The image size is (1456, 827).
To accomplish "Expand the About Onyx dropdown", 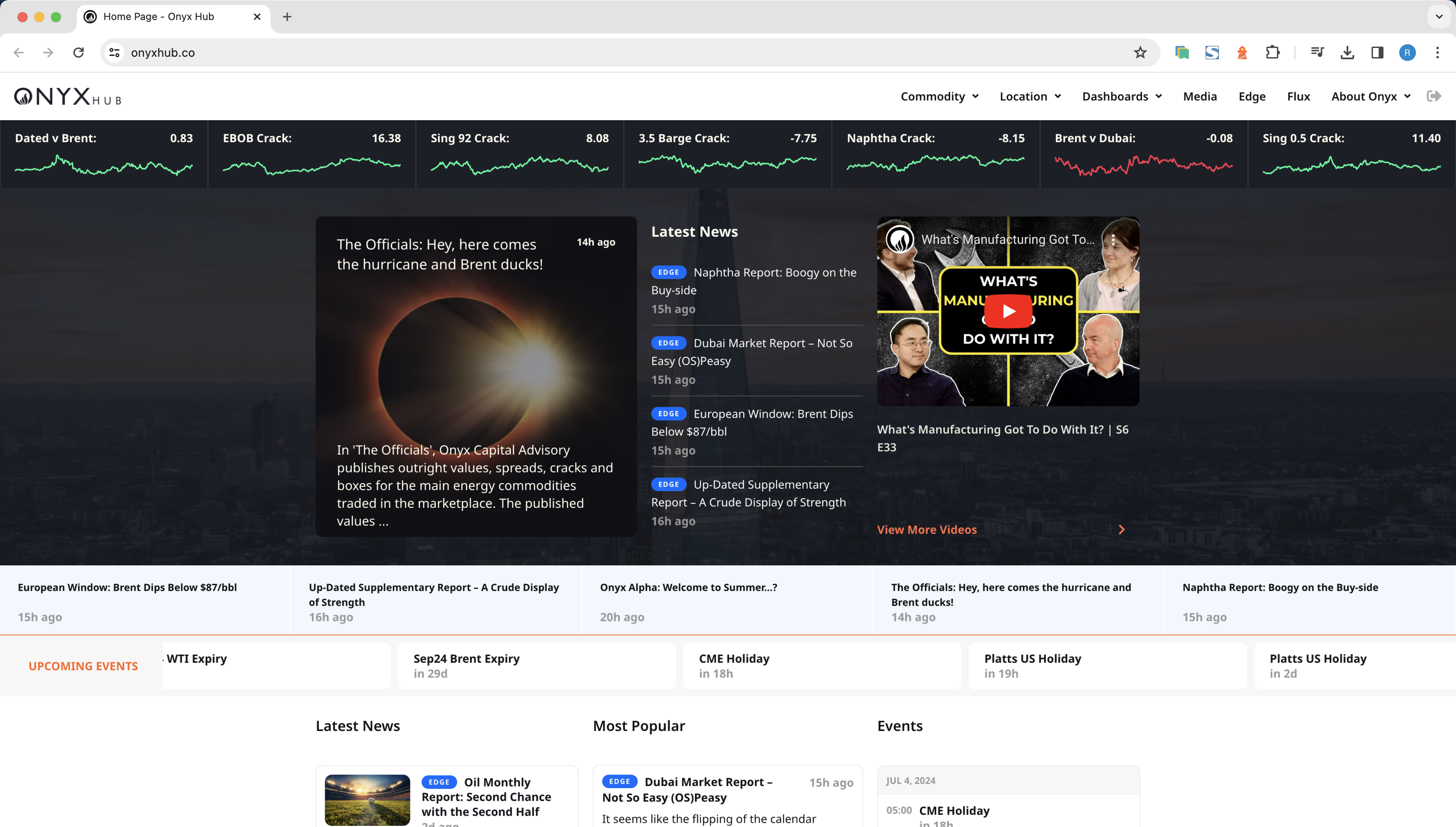I will [1370, 96].
